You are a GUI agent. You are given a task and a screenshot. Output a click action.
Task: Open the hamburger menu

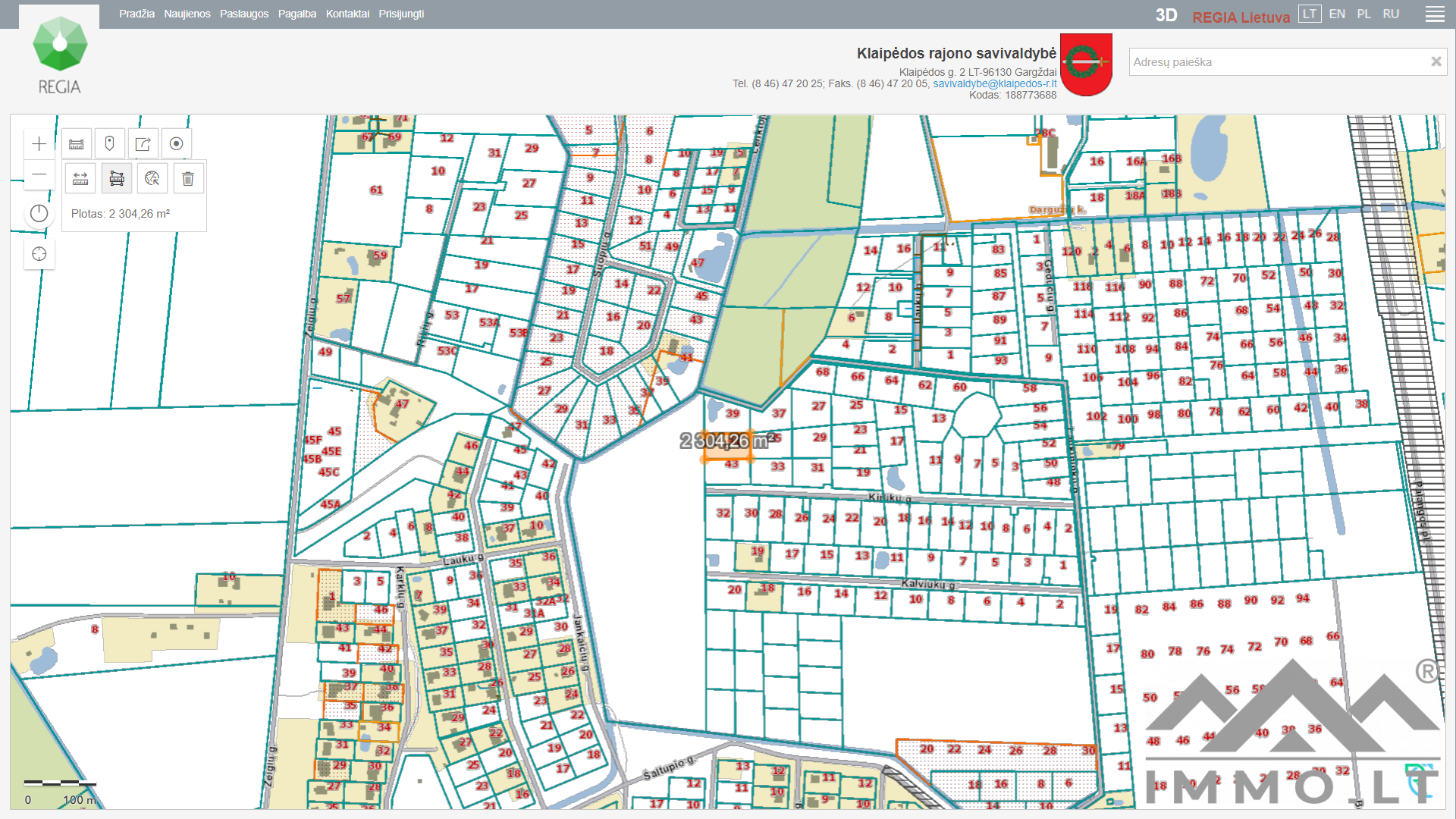(x=1435, y=14)
